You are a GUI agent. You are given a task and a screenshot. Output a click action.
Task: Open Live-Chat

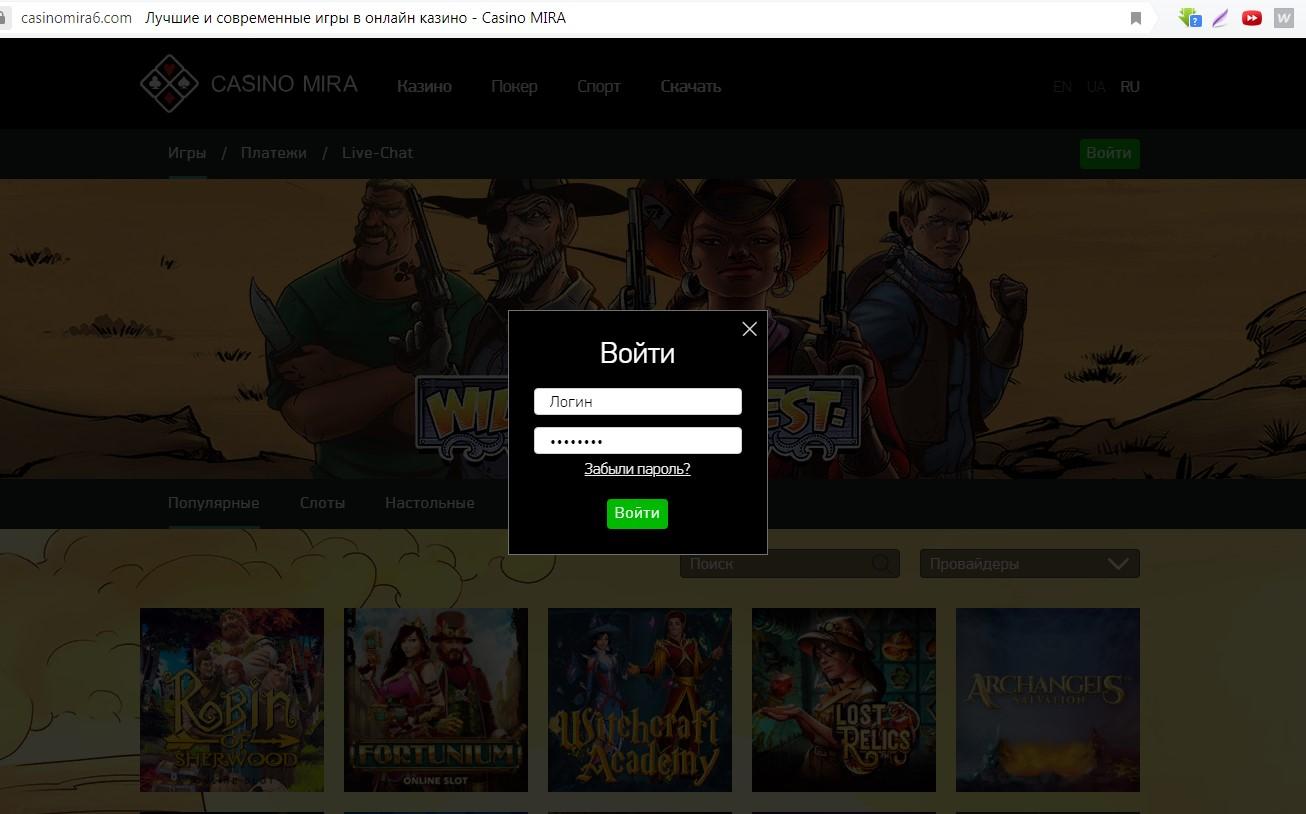pyautogui.click(x=377, y=153)
